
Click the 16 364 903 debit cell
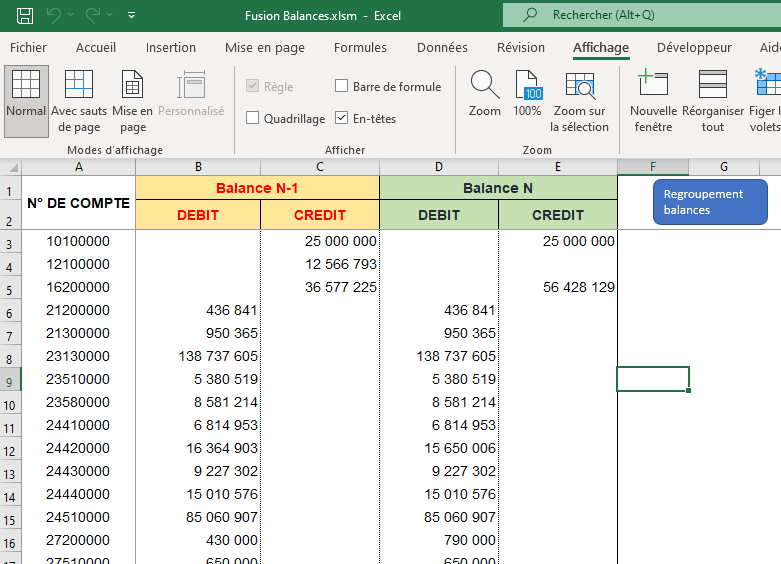coord(198,448)
